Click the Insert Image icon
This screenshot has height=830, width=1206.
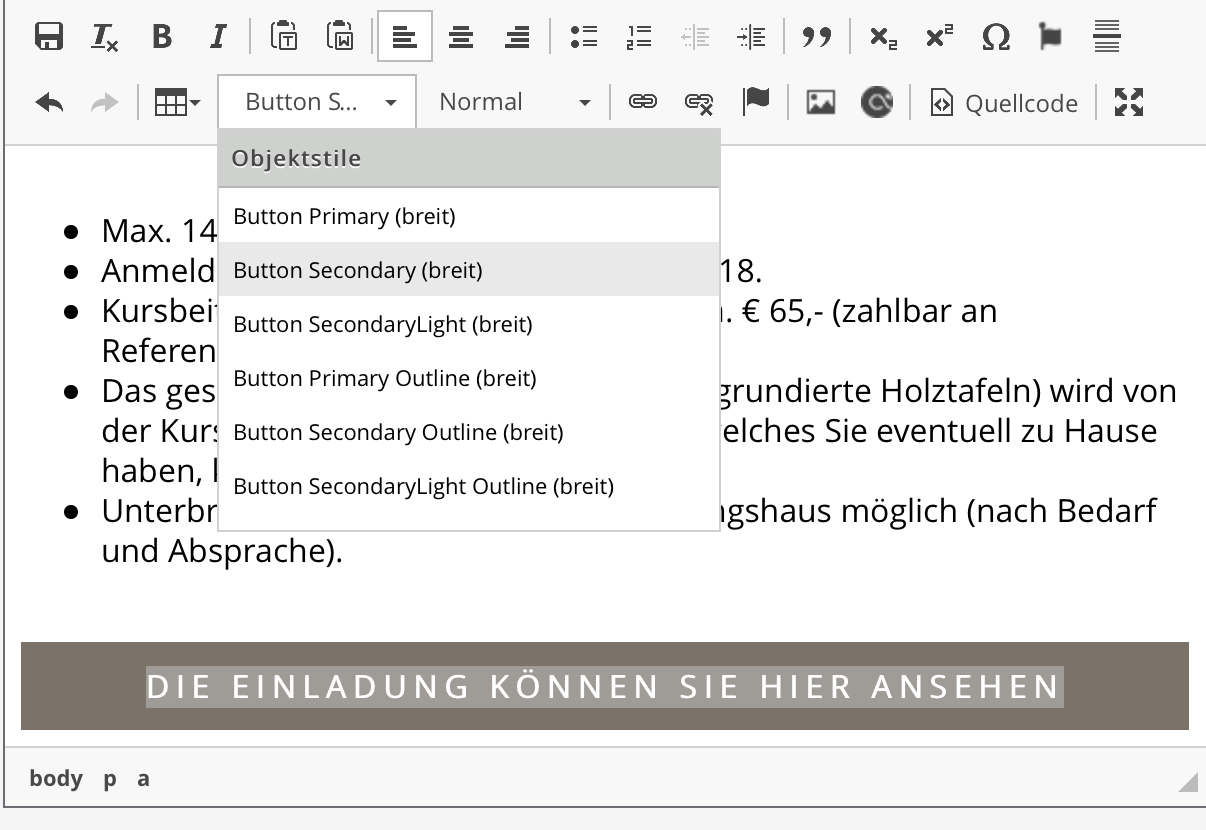(820, 102)
